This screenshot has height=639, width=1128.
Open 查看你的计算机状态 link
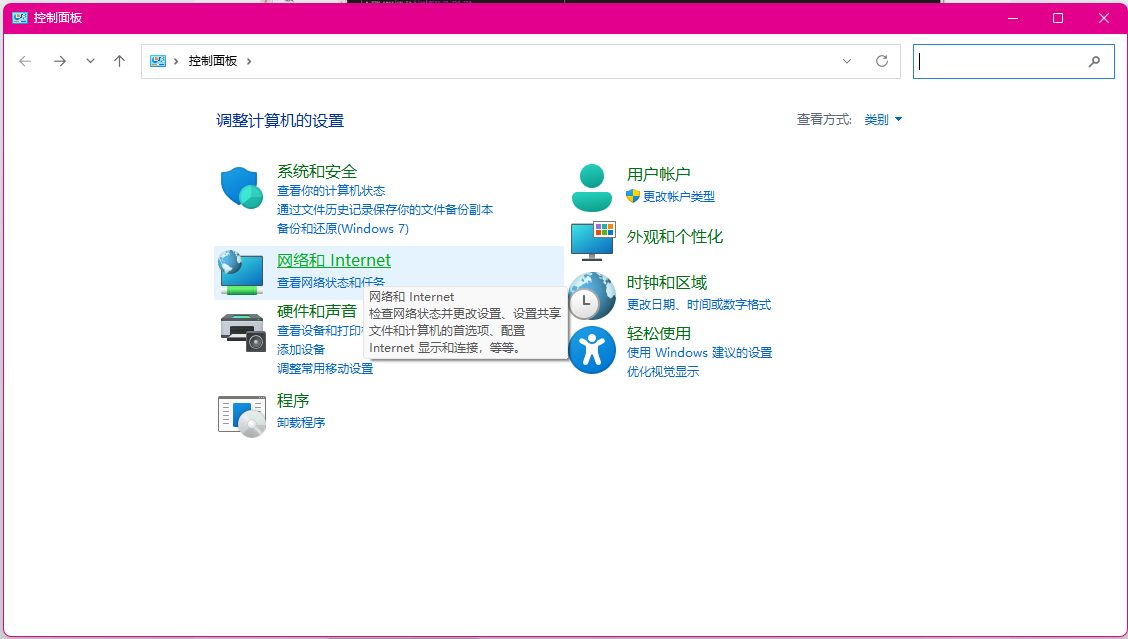tap(331, 191)
